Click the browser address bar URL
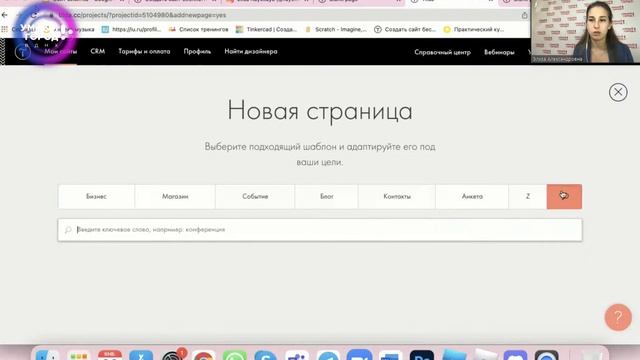 point(143,15)
